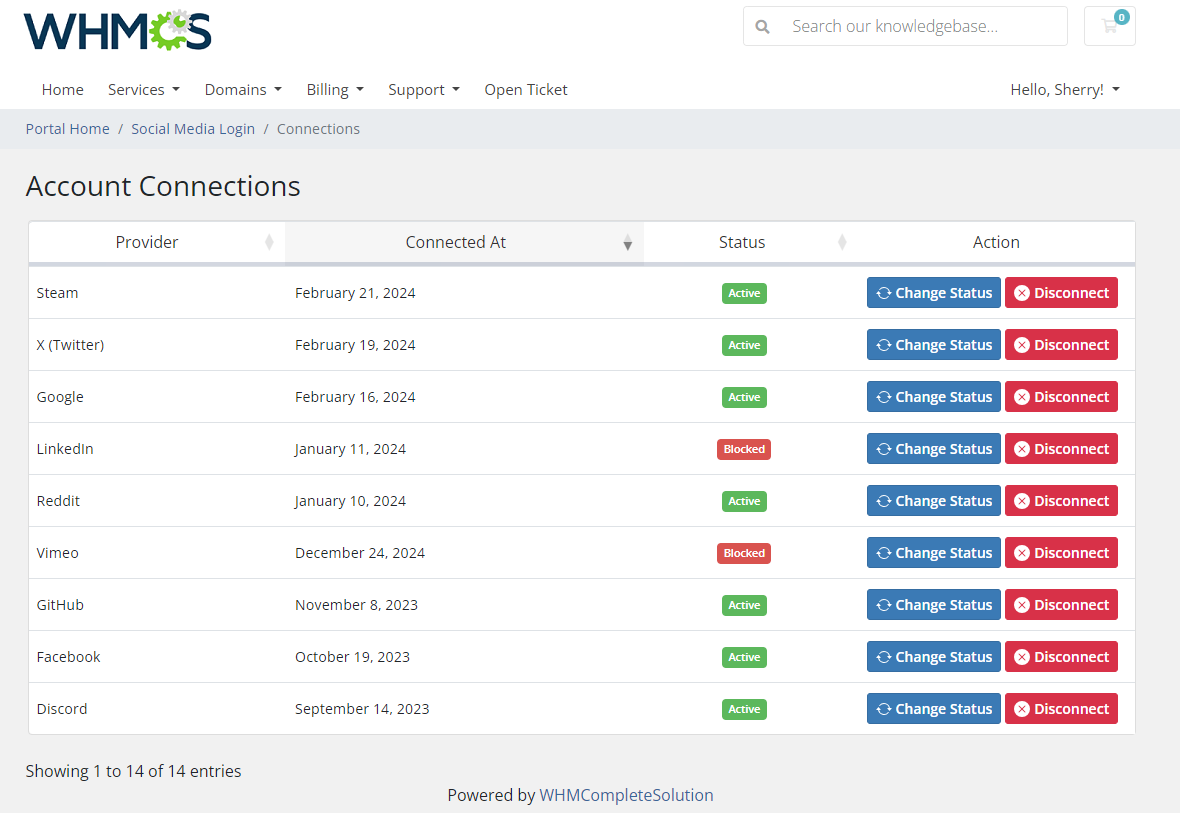Click the date November 8, 2023
This screenshot has height=813, width=1180.
356,604
